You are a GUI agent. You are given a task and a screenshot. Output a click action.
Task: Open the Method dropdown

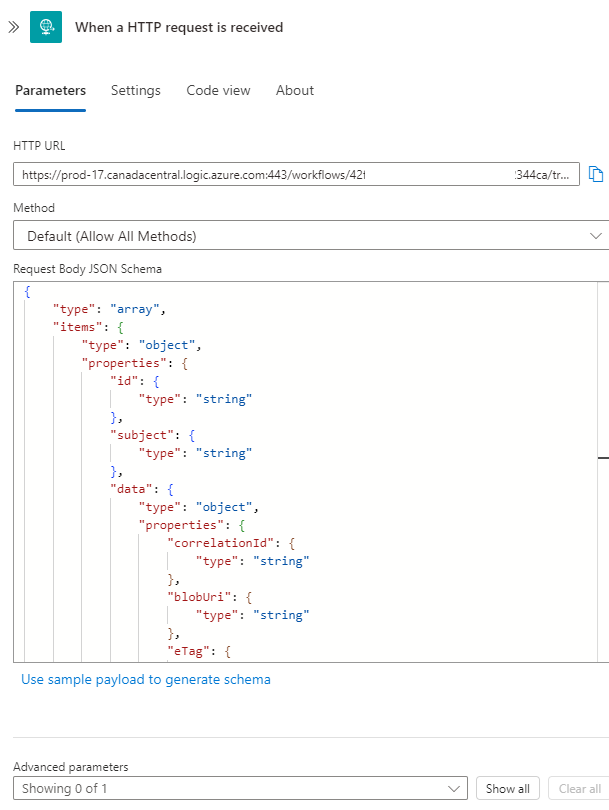(x=311, y=236)
